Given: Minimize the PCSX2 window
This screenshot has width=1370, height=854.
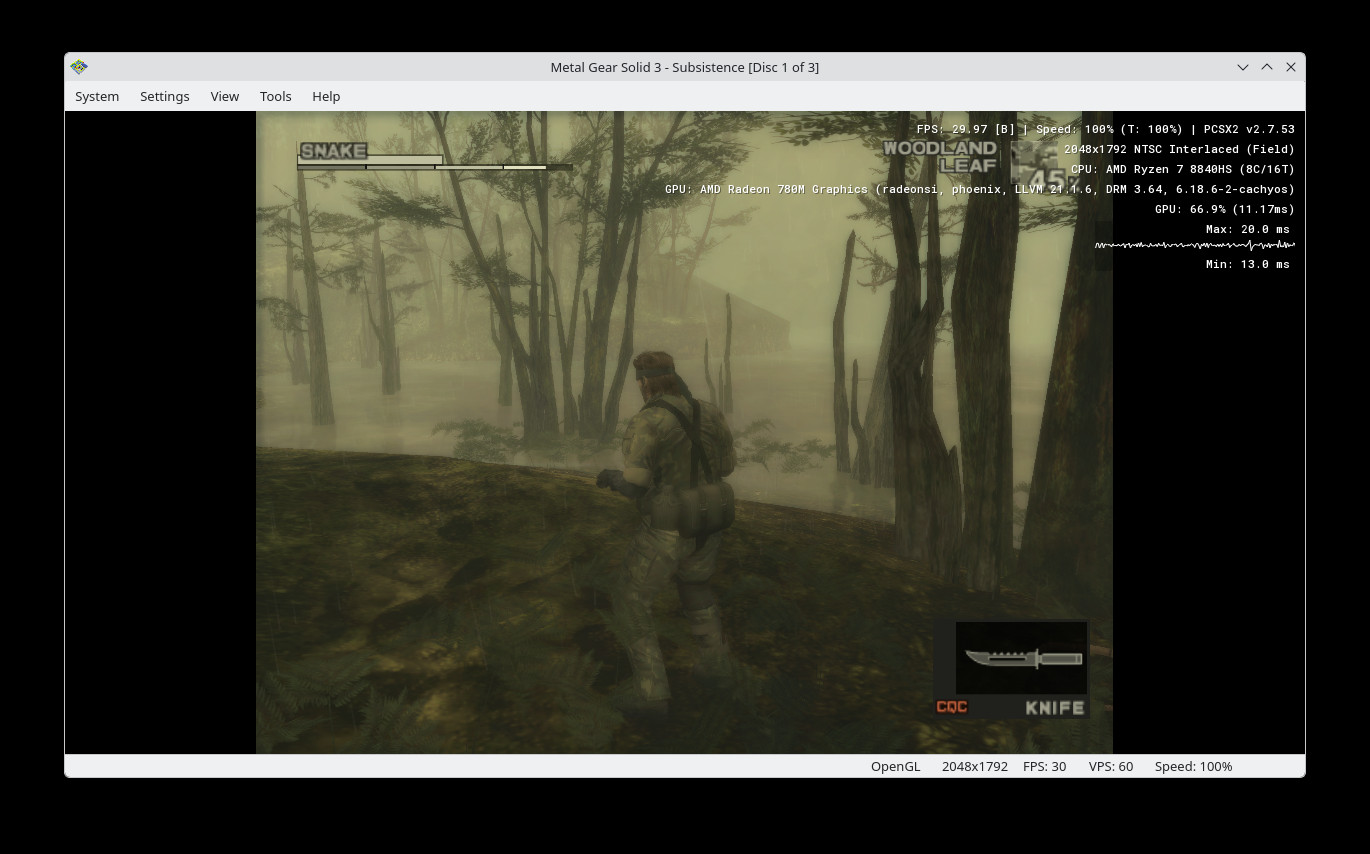Looking at the screenshot, I should [1243, 67].
